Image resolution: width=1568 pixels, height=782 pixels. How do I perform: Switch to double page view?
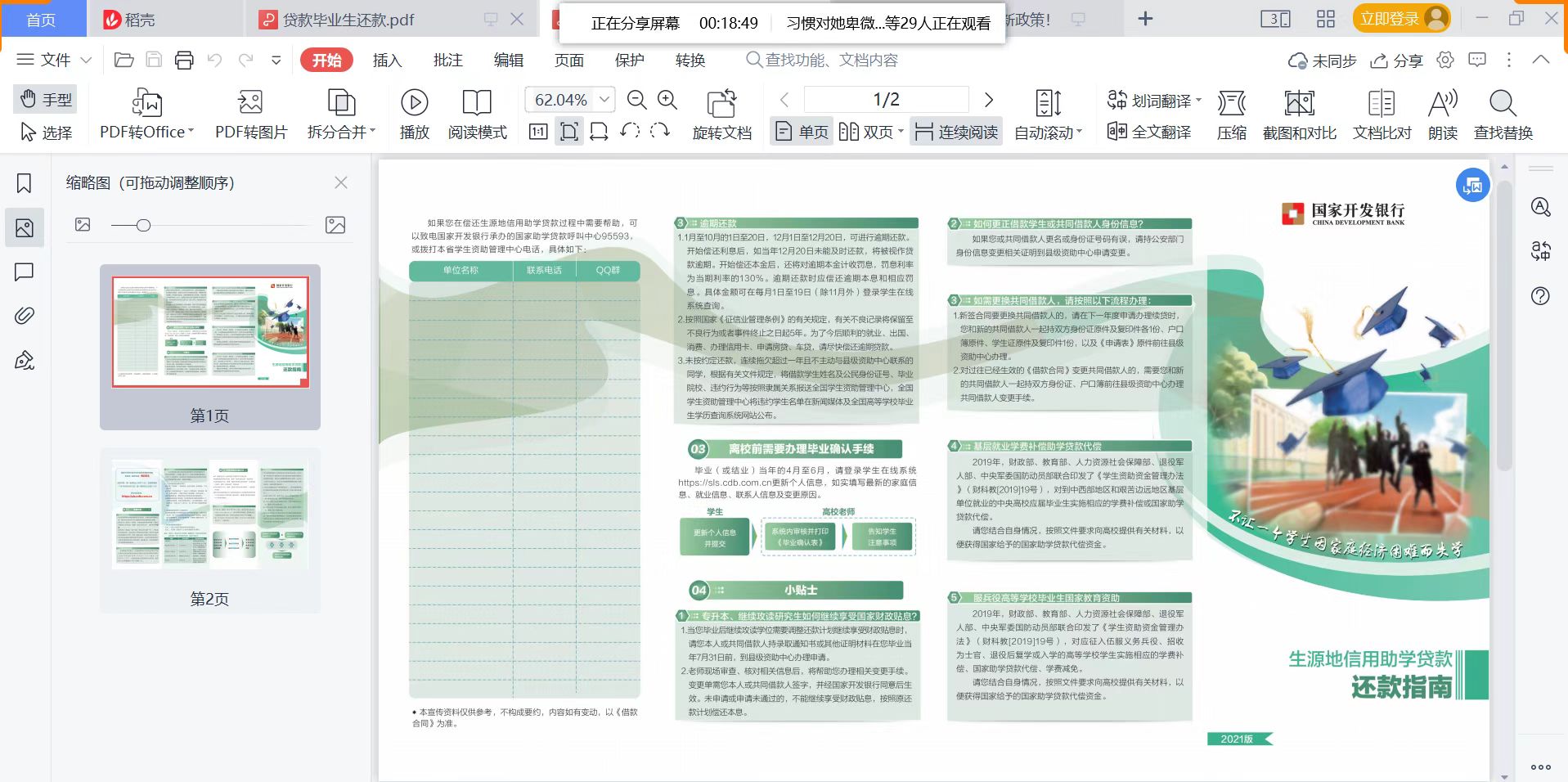click(x=871, y=132)
